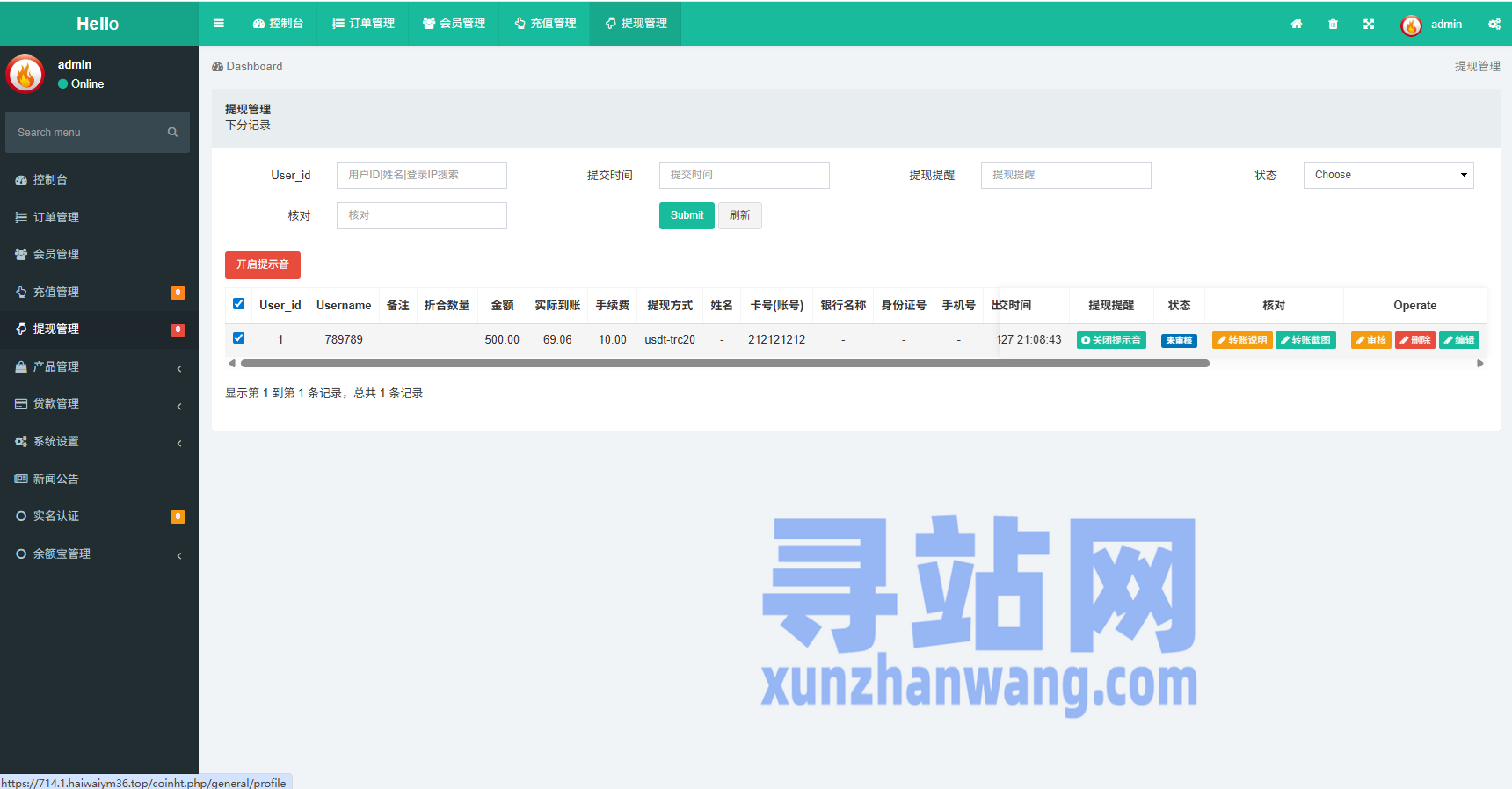Screen dimensions: 1512x789
Task: Click the horizontal table scrollbar
Action: pos(725,363)
